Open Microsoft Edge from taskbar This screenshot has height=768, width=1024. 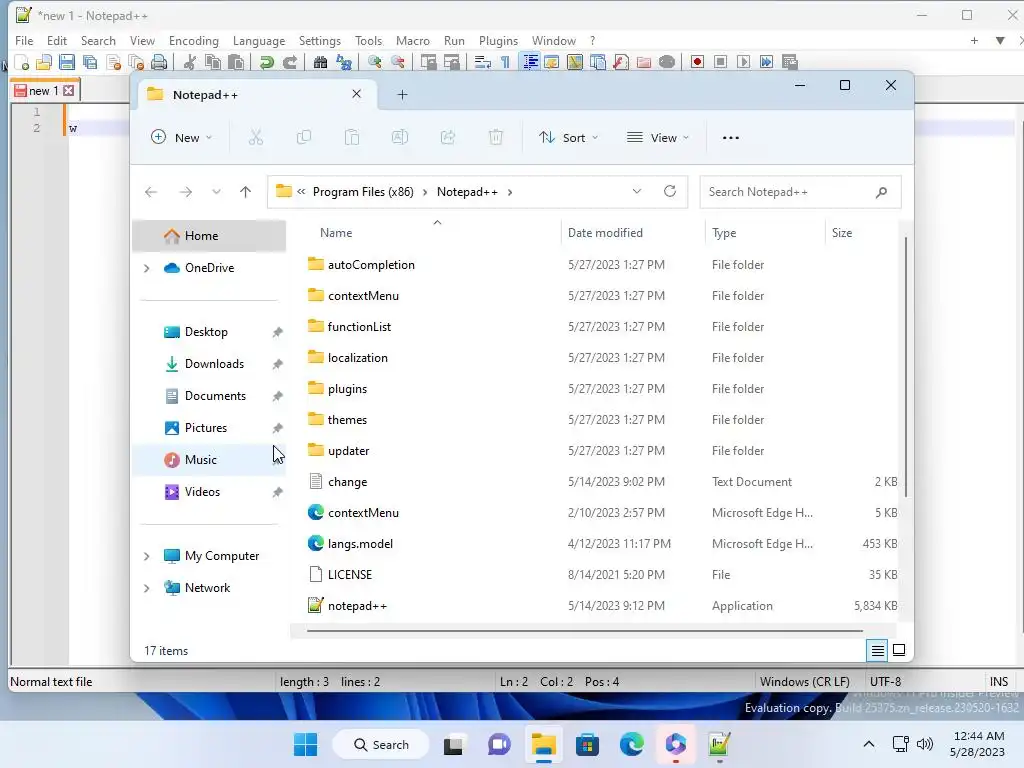pos(632,744)
